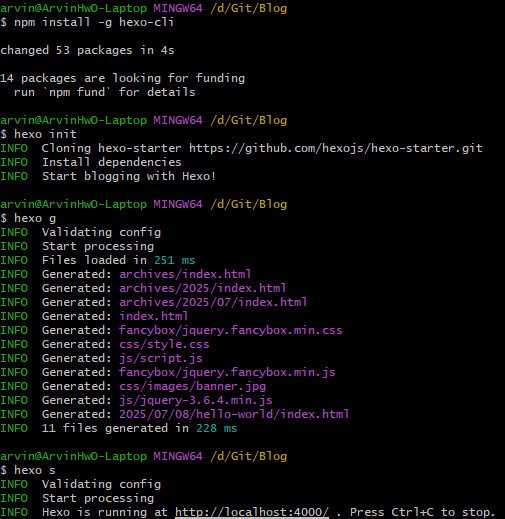Click js/jquery-3.6.4.min.js file path
The width and height of the screenshot is (505, 519).
(x=196, y=400)
